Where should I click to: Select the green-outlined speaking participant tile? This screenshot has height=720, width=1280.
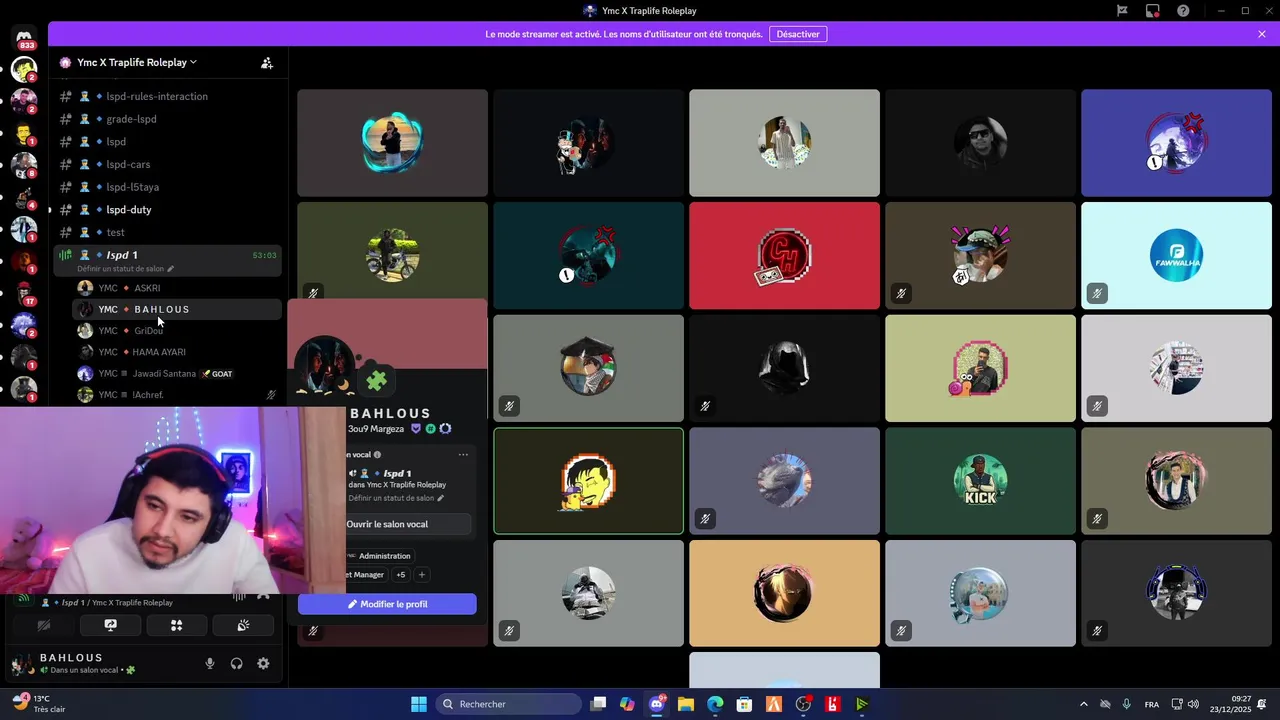tap(588, 481)
